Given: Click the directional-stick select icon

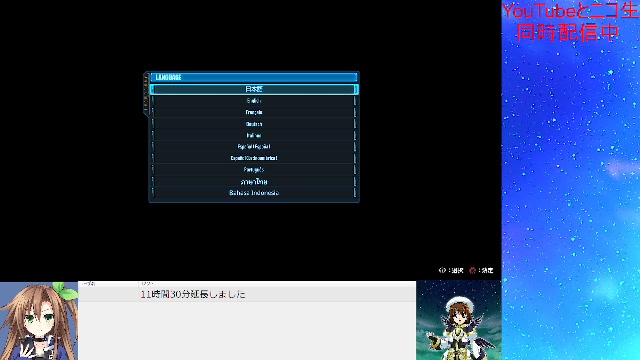Looking at the screenshot, I should pyautogui.click(x=442, y=270).
